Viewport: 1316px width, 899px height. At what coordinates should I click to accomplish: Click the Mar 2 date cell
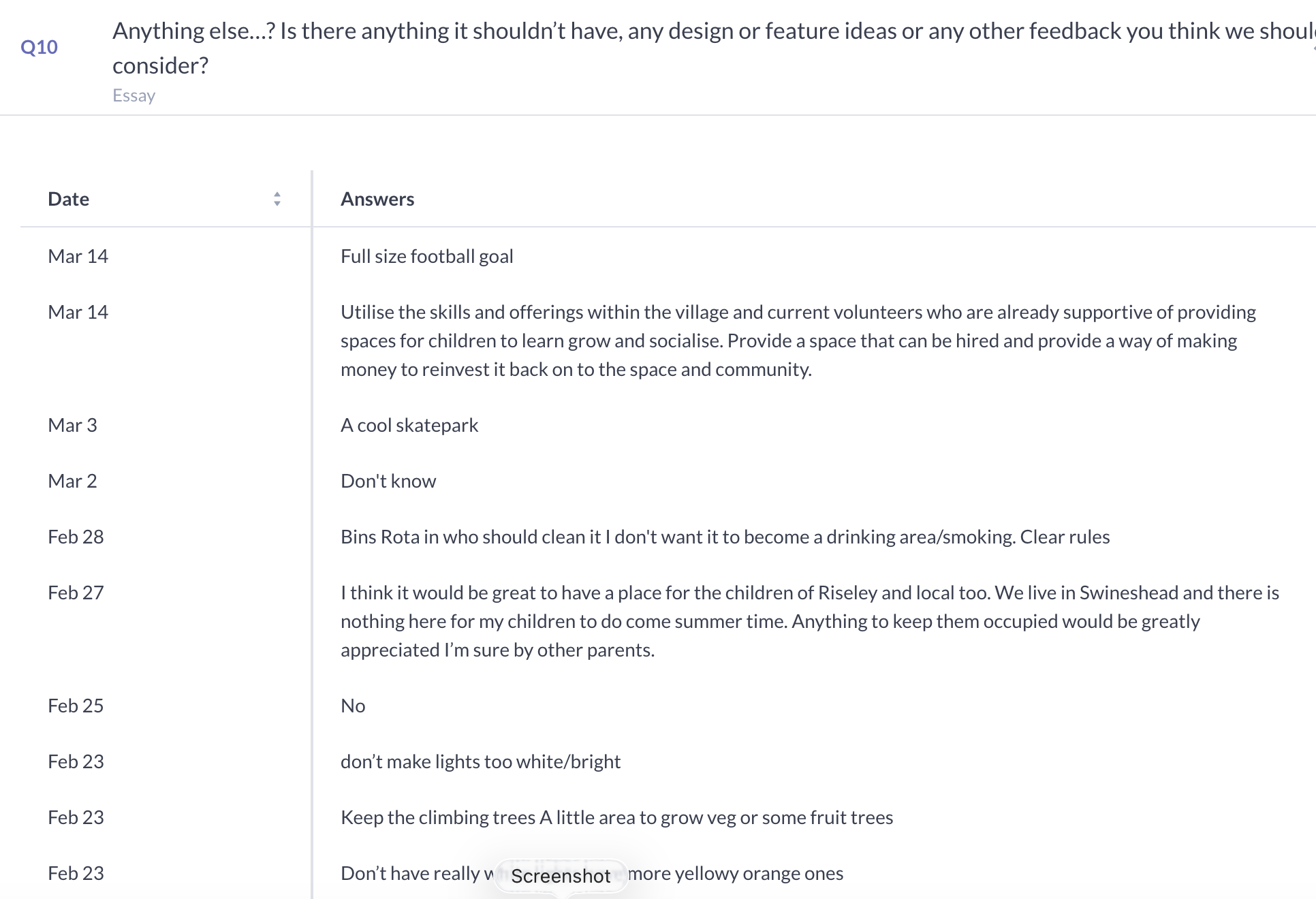point(72,481)
